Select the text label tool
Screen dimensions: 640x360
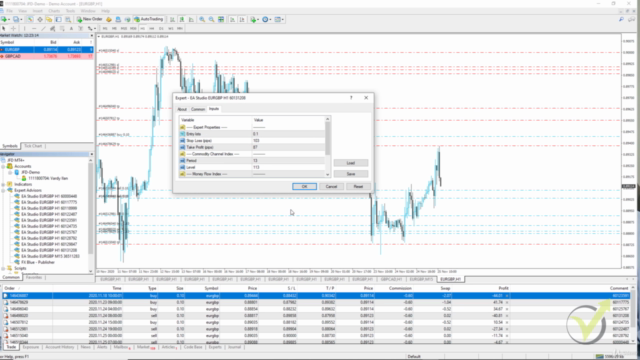pyautogui.click(x=80, y=29)
